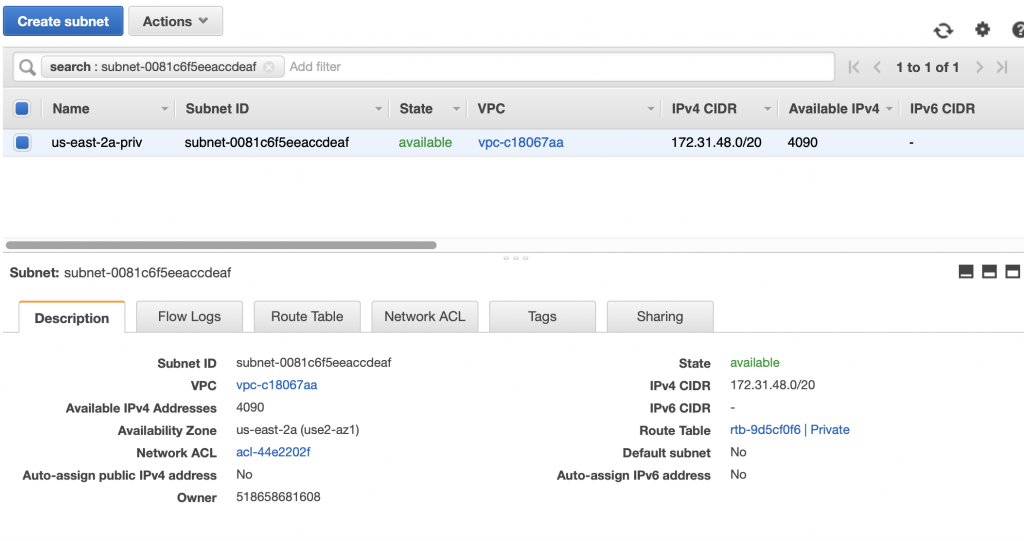Click the search magnifier icon
Screen dimensions: 1024x541
(27, 67)
